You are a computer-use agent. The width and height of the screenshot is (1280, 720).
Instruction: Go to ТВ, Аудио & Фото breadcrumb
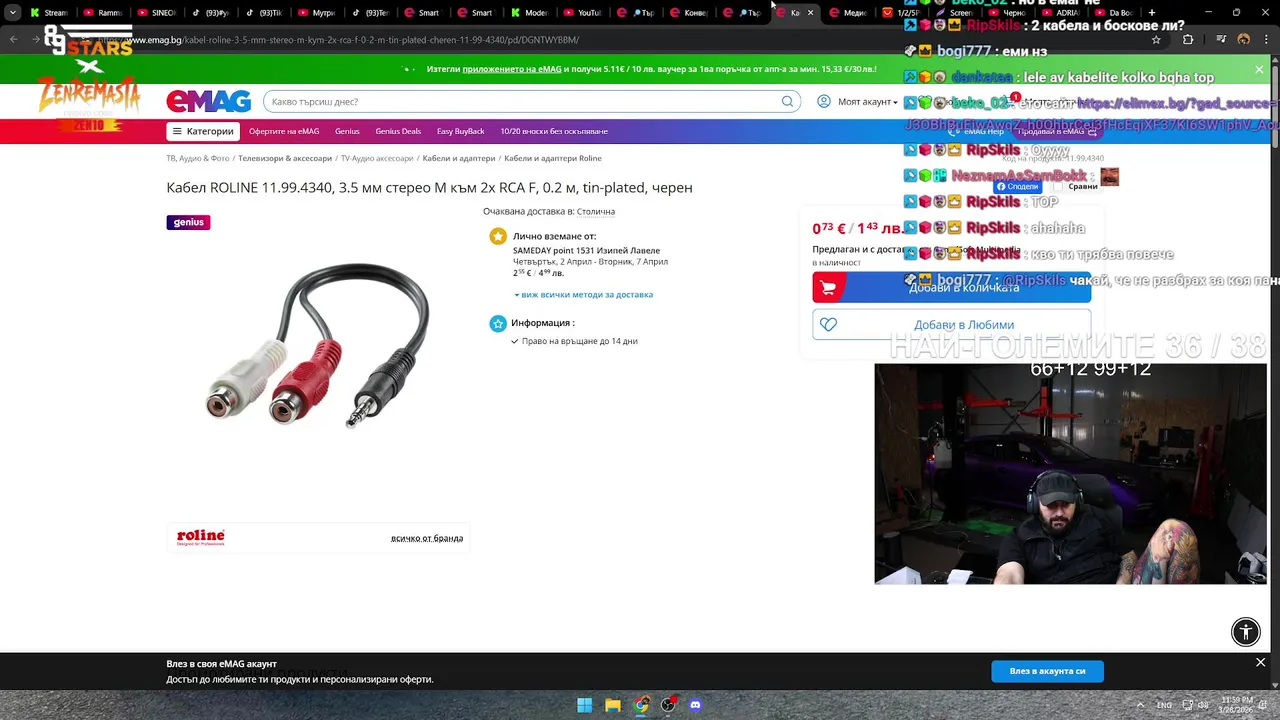pyautogui.click(x=198, y=158)
